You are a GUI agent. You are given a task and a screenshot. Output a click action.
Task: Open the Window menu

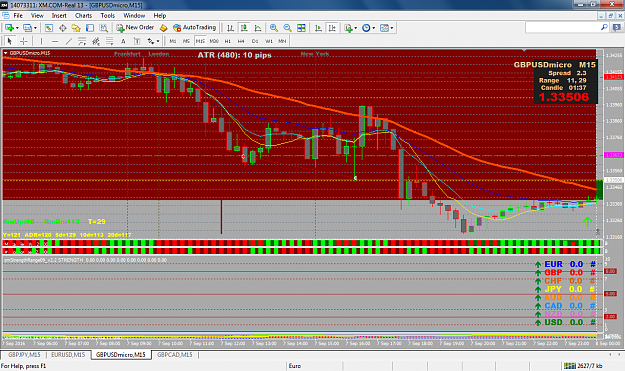coord(134,16)
